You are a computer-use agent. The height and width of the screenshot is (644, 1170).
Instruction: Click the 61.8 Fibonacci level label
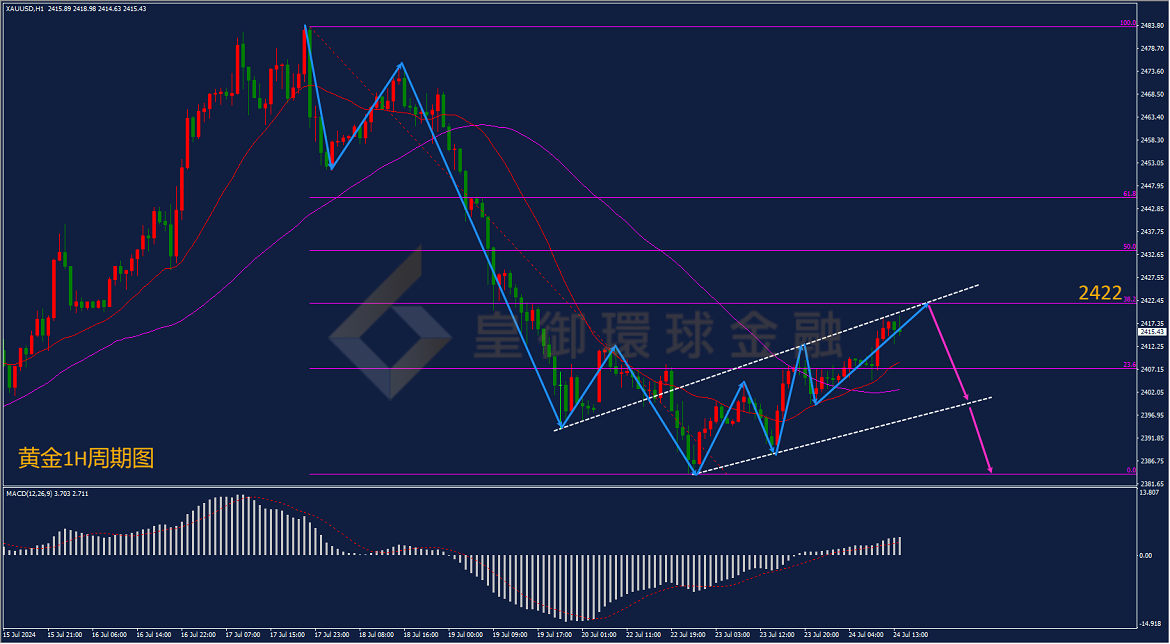pyautogui.click(x=1130, y=194)
